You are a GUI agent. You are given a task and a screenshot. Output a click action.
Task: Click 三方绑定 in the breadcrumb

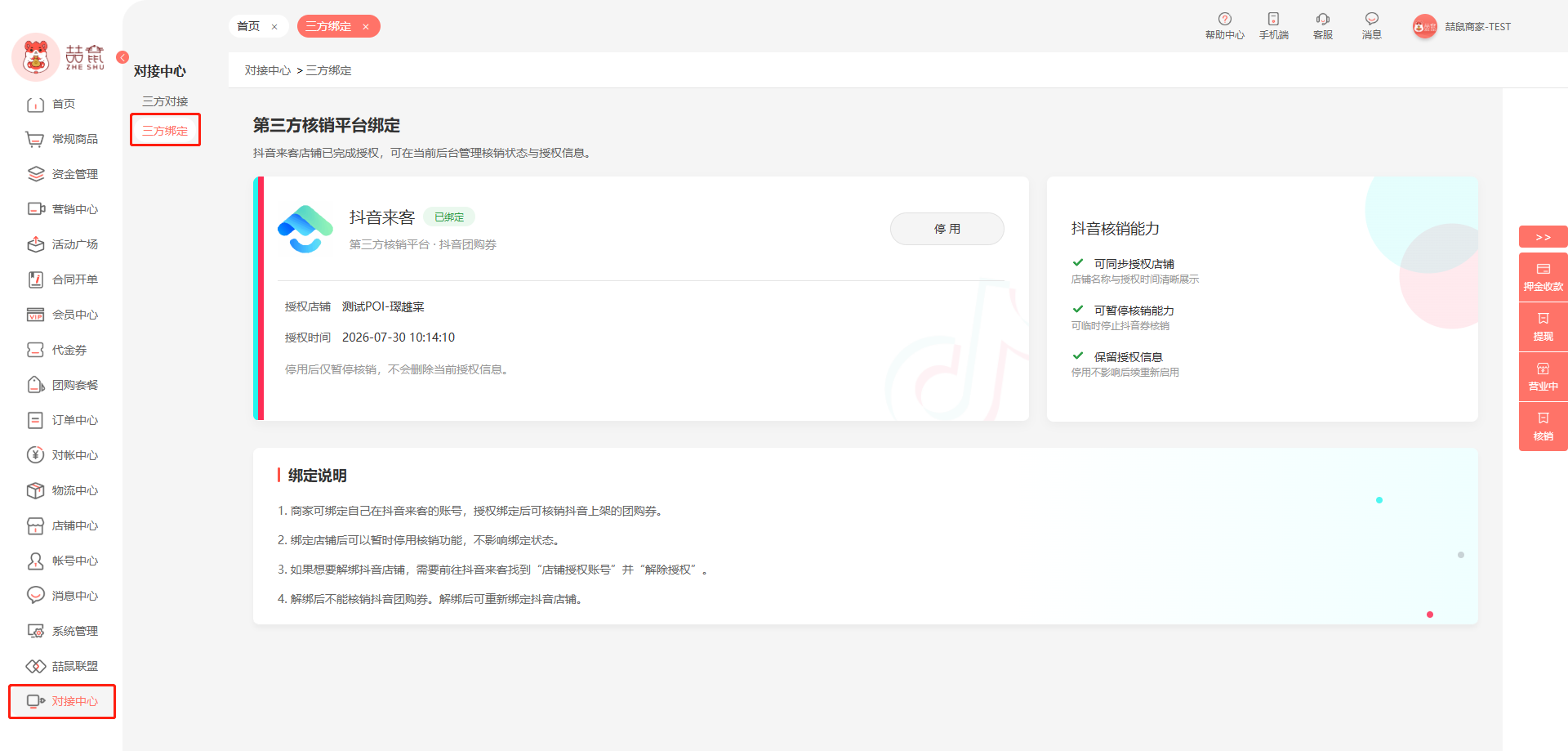[x=329, y=70]
